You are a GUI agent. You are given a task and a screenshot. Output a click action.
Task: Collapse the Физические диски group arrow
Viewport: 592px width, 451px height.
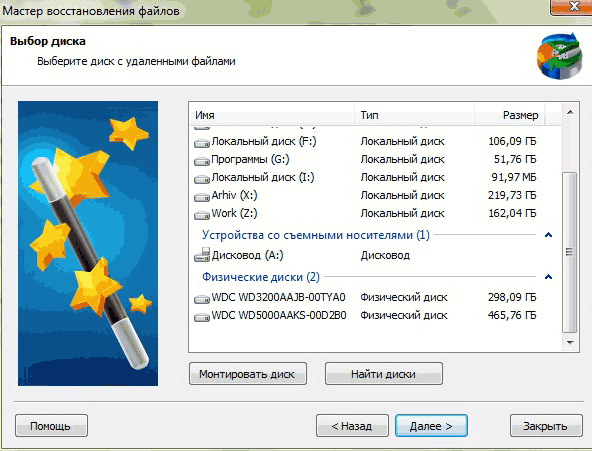click(549, 277)
